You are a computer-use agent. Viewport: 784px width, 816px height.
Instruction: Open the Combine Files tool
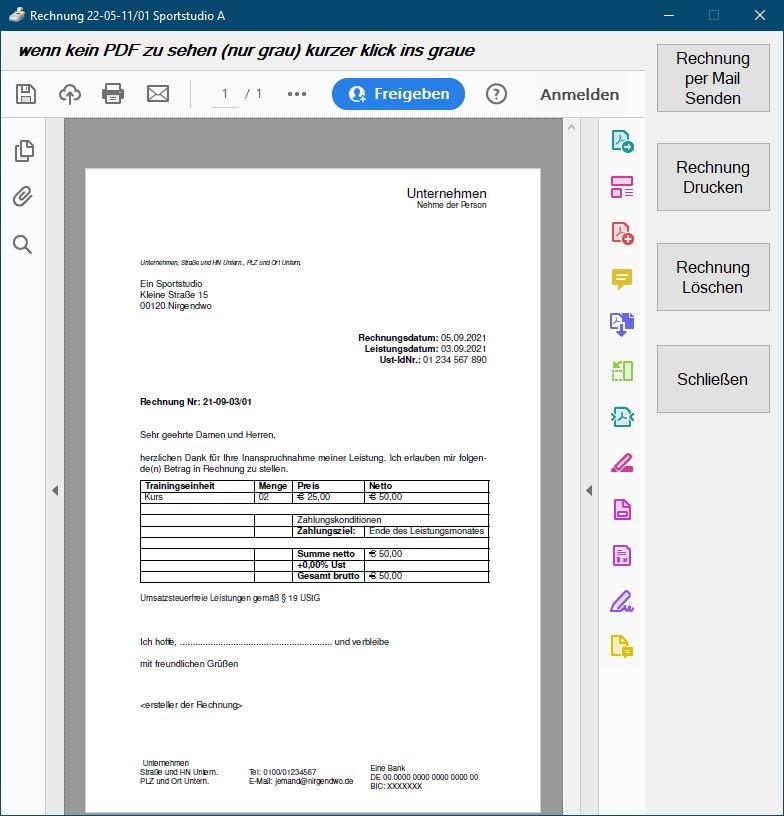(x=622, y=325)
